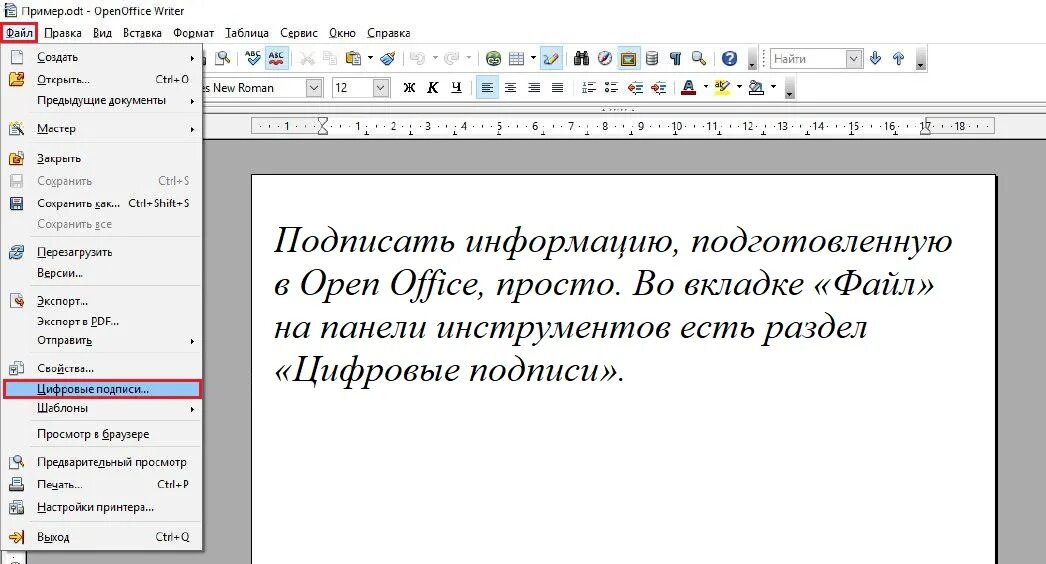Find previous with the up arrow
The height and width of the screenshot is (564, 1046).
click(x=899, y=59)
